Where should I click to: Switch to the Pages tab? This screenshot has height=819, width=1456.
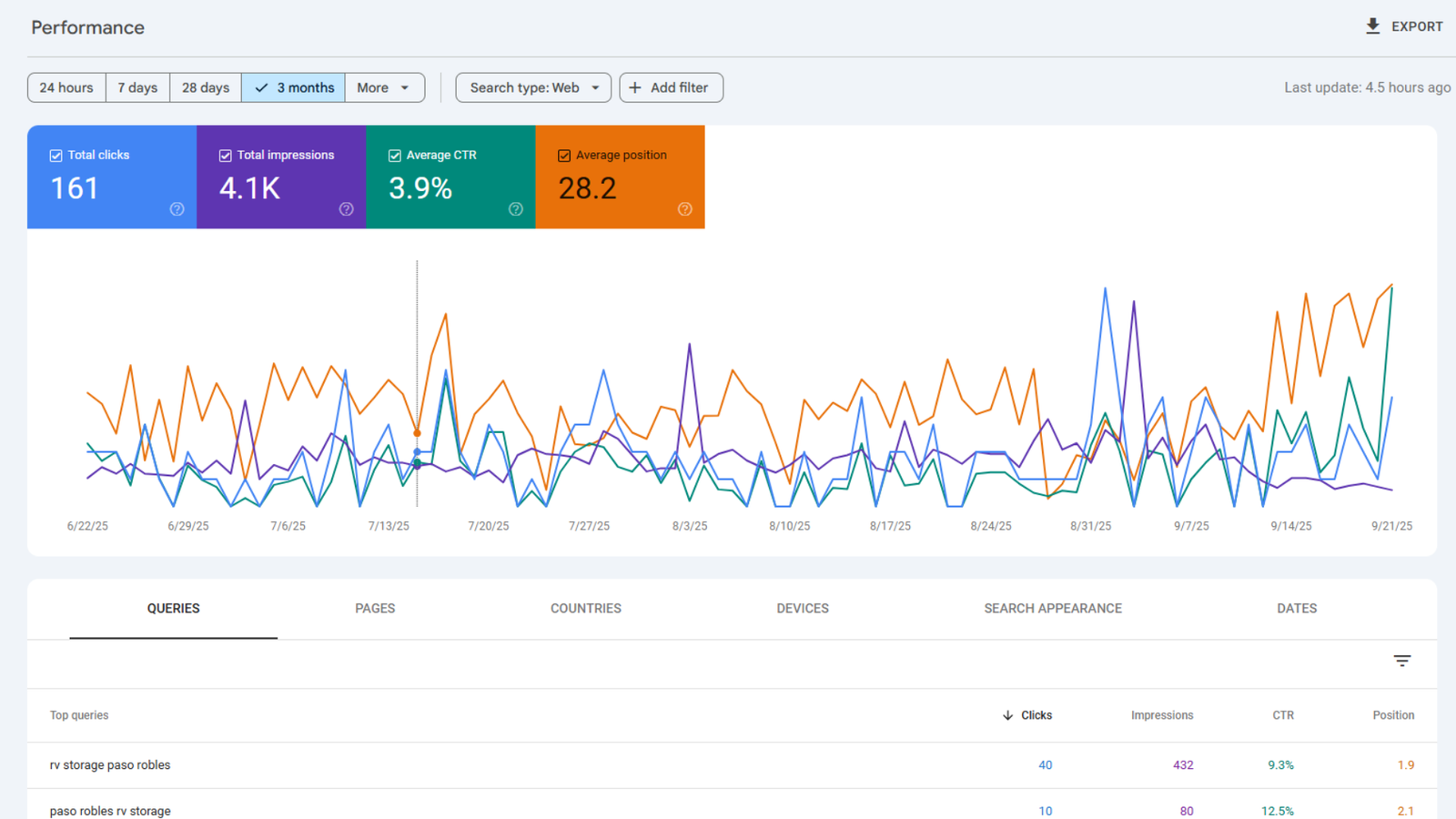[x=375, y=608]
